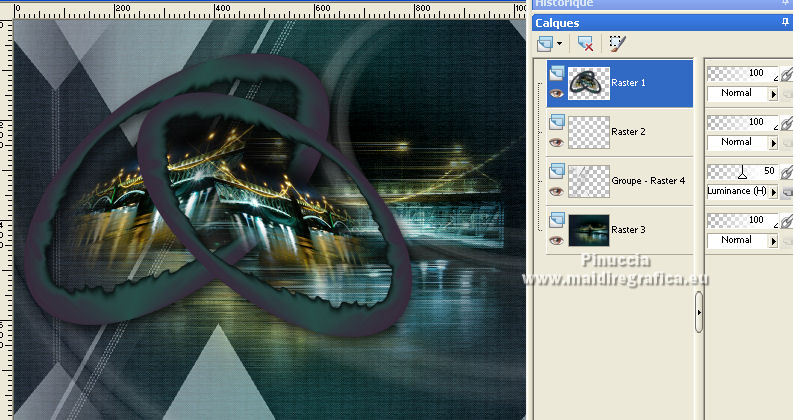This screenshot has height=420, width=793.
Task: Click the Edit selection icon
Action: click(x=617, y=44)
